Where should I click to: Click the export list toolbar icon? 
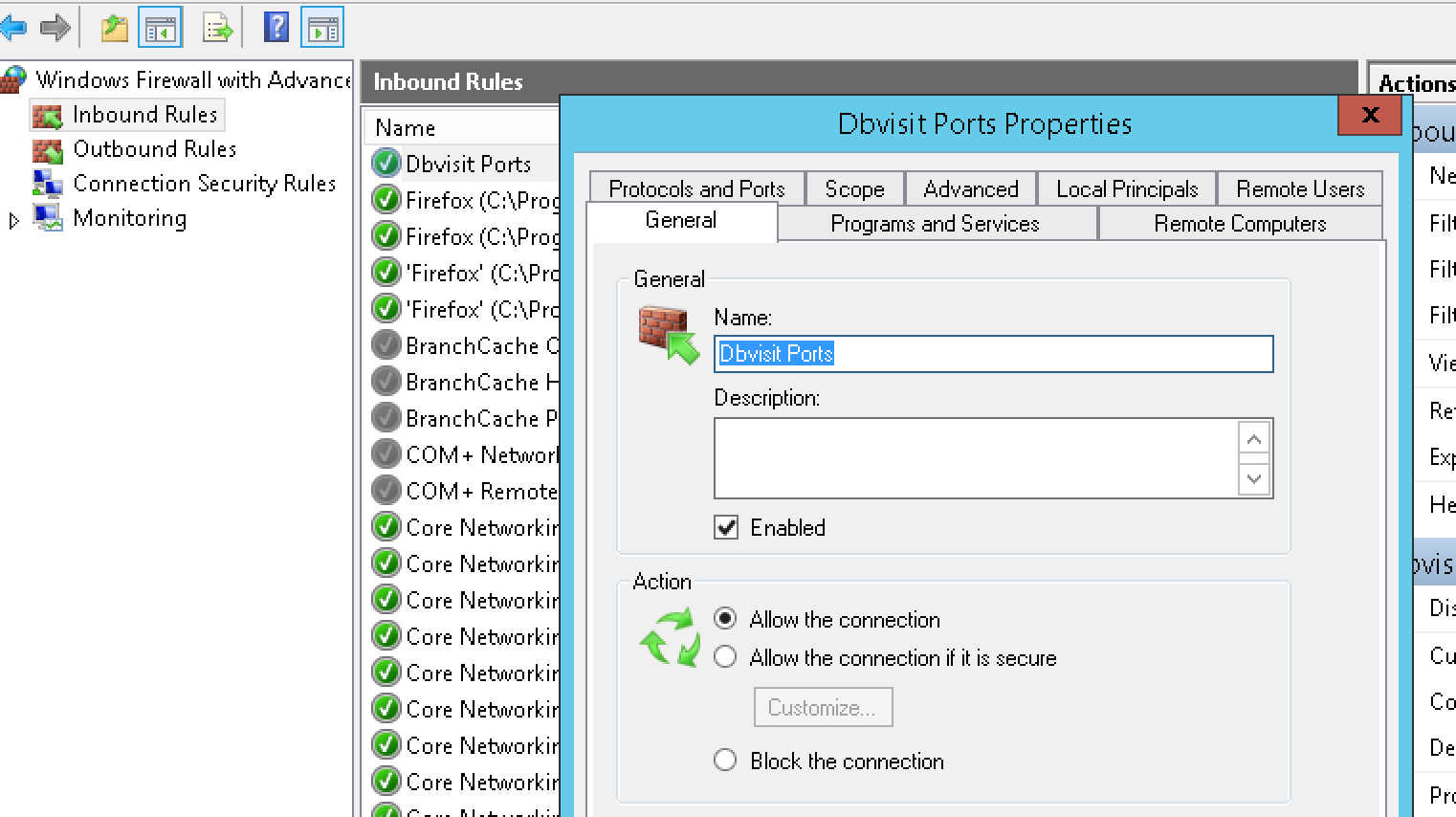[x=218, y=28]
